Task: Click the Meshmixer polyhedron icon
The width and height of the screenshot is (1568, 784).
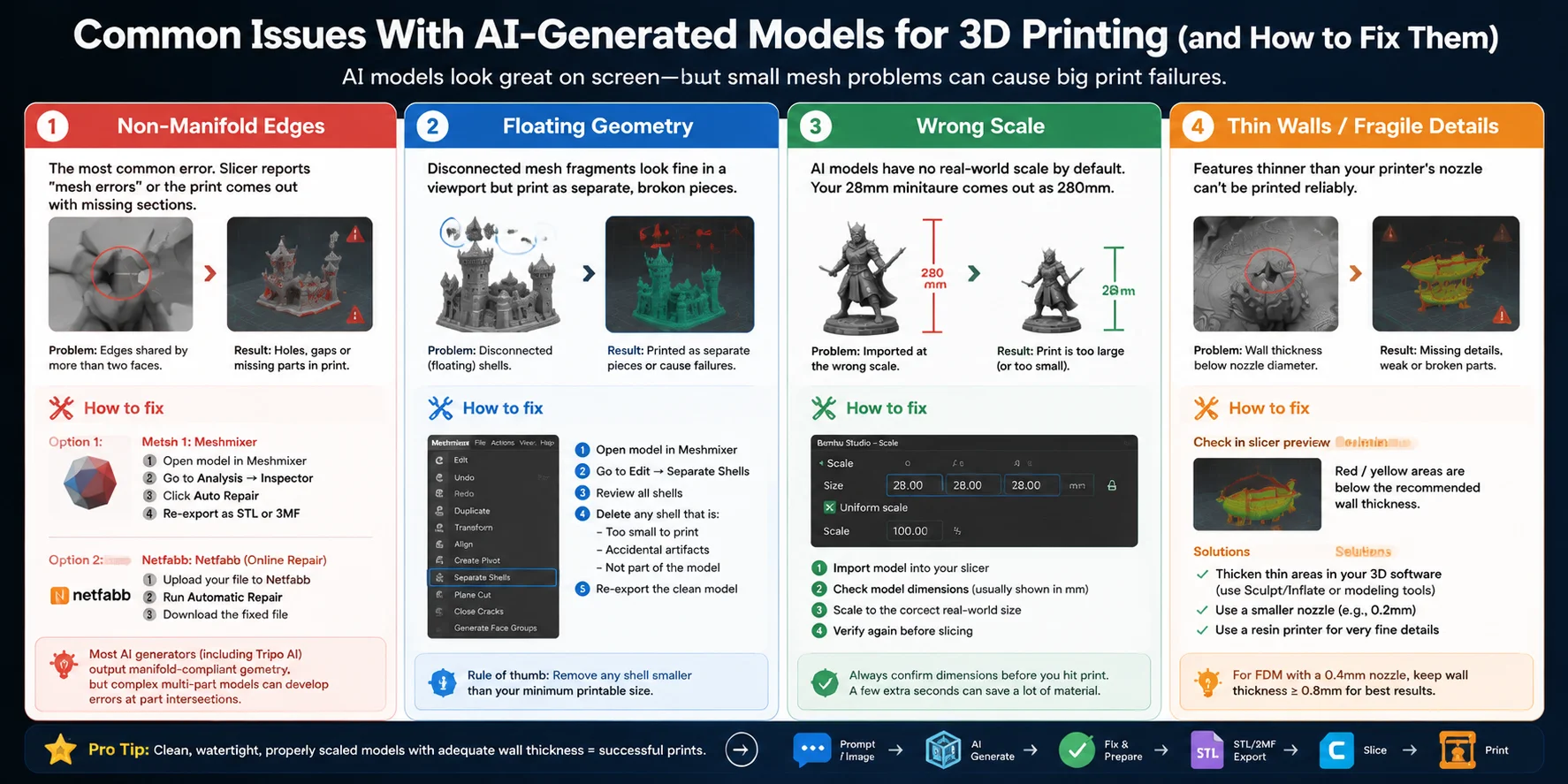Action: [x=89, y=483]
